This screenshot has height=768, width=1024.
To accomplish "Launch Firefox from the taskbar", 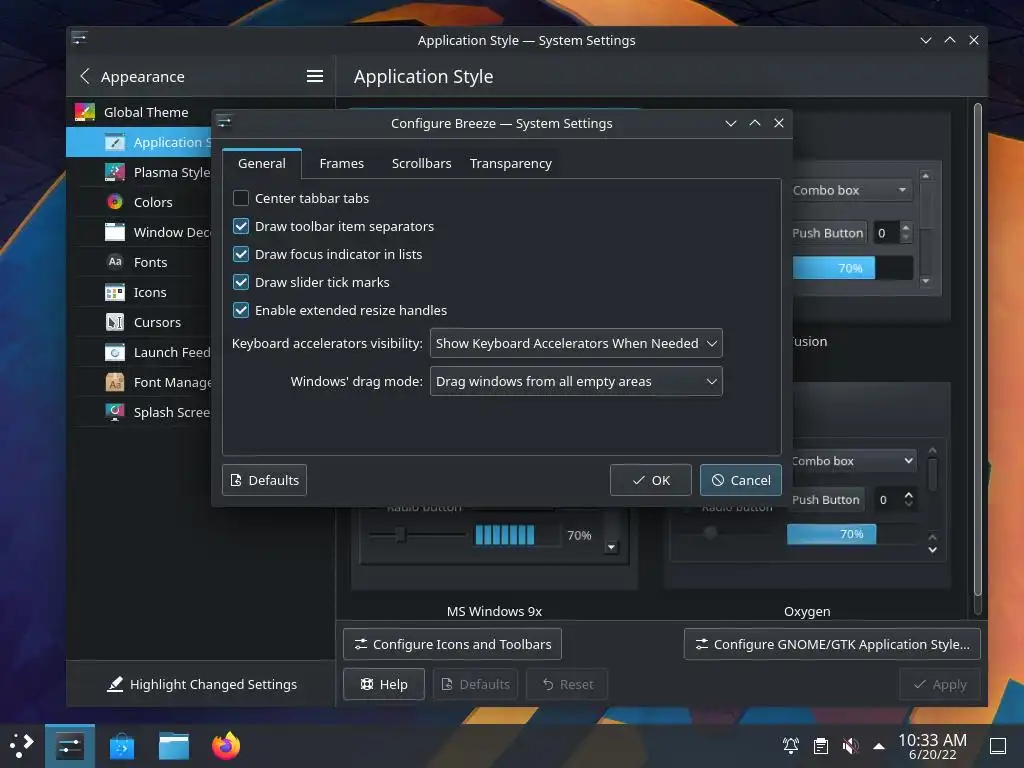I will 226,746.
